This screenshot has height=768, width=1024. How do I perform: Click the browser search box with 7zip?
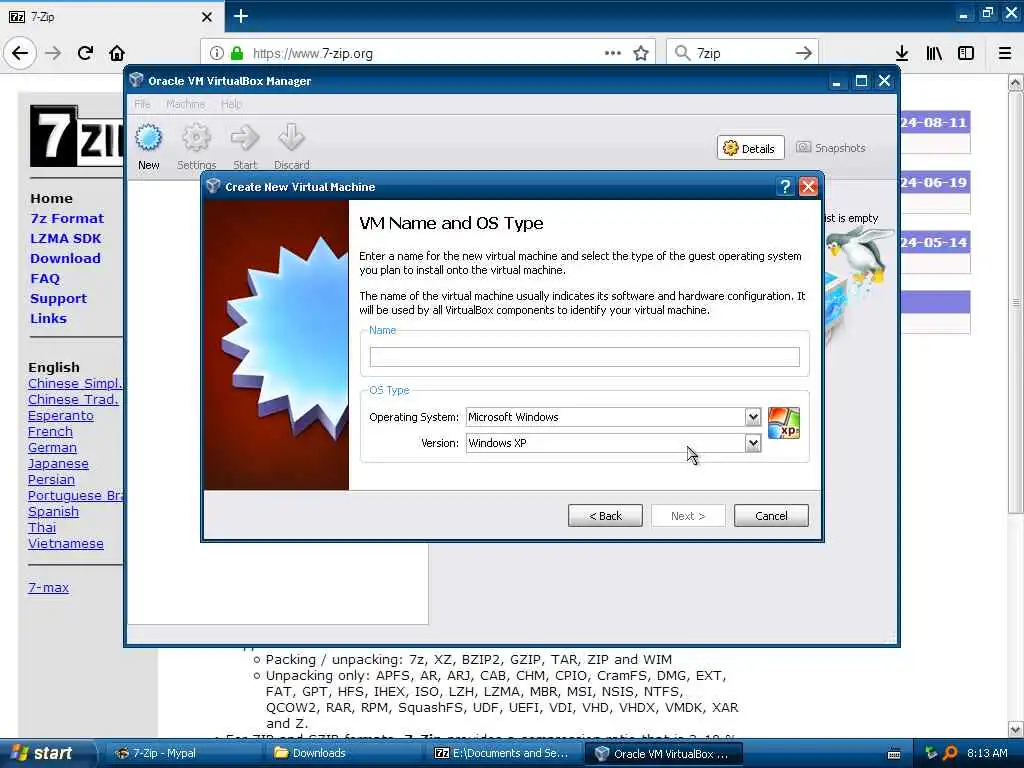(x=742, y=53)
